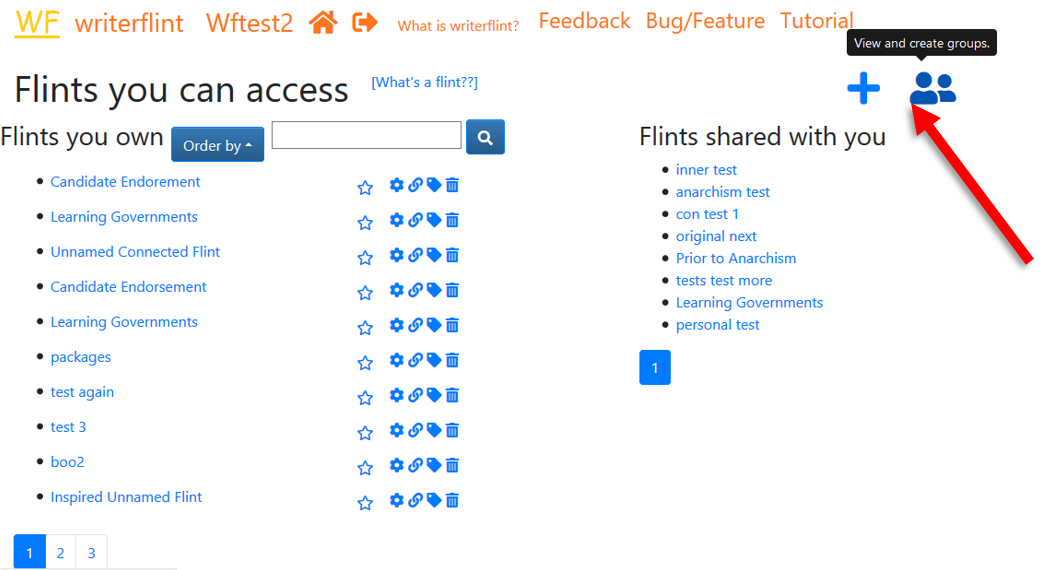Star the test 3 flint

click(365, 432)
